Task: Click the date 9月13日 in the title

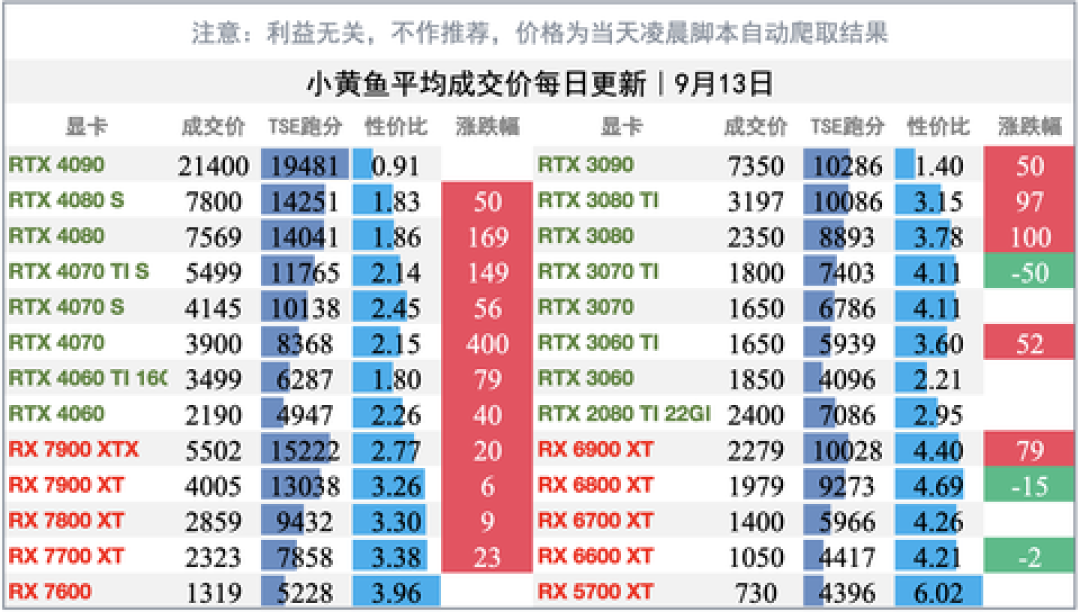Action: [x=723, y=84]
